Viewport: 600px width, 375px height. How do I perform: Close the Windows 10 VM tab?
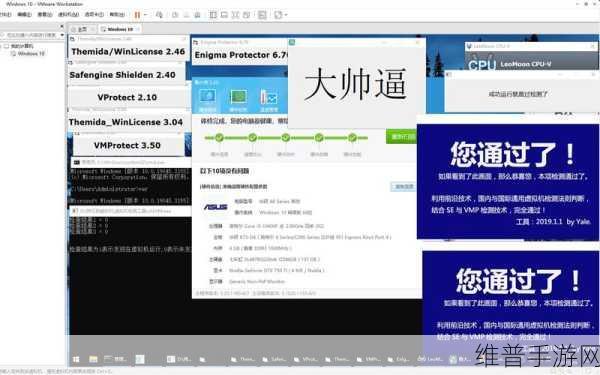point(138,29)
